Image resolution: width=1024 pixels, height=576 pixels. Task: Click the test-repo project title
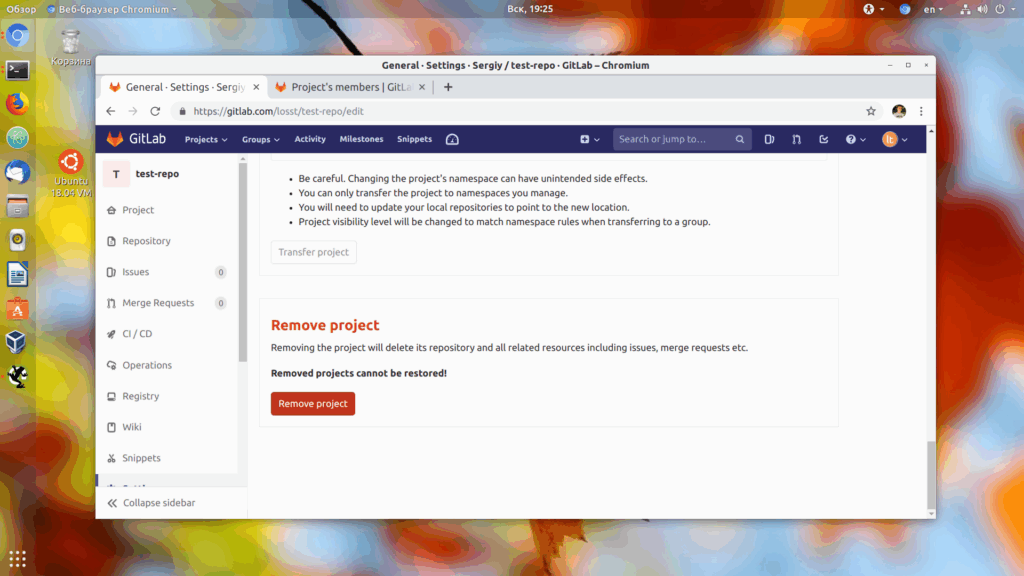tap(157, 174)
